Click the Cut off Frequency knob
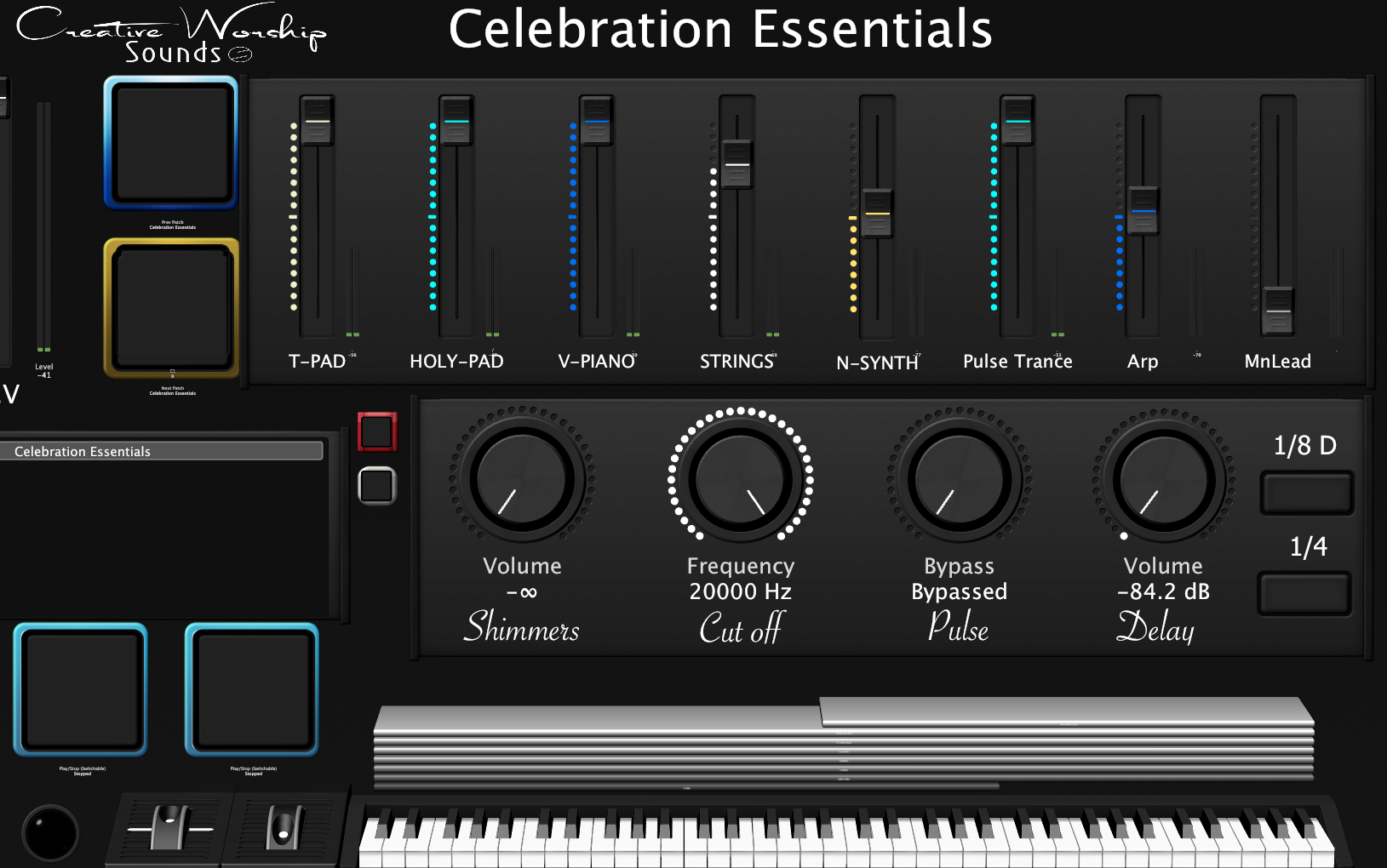The width and height of the screenshot is (1387, 868). point(741,479)
